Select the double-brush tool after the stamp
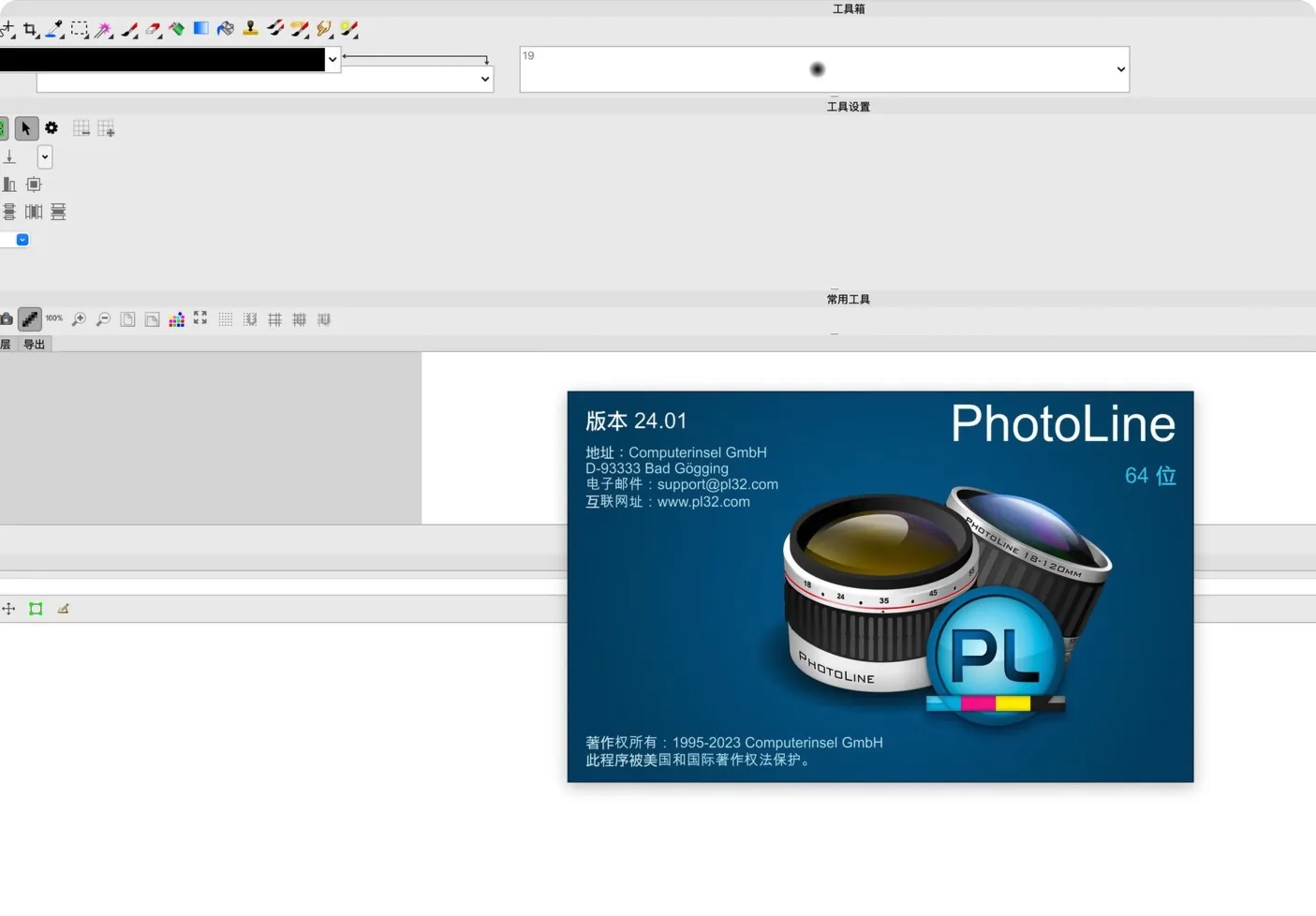Screen dimensions: 1316x916 [x=274, y=29]
